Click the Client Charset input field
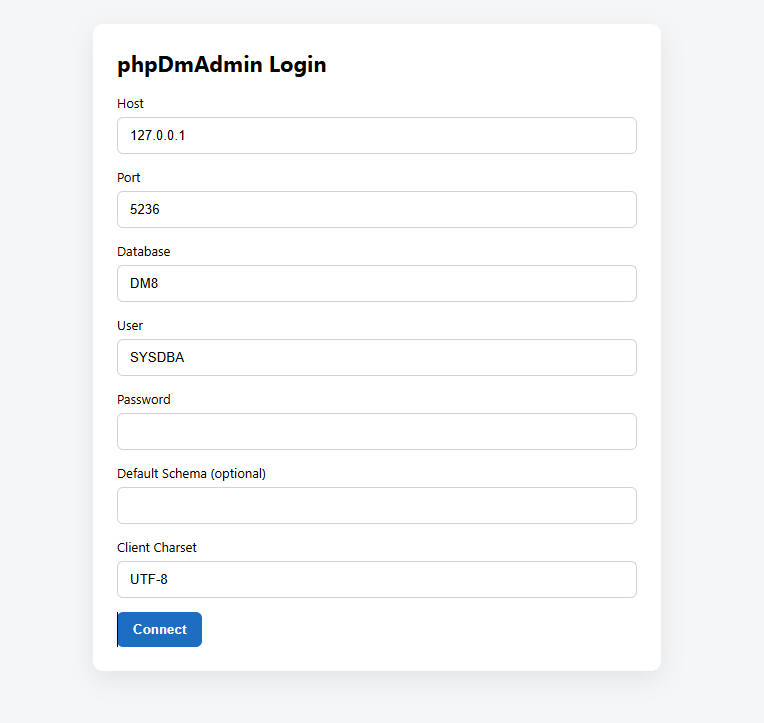764x723 pixels. tap(376, 580)
